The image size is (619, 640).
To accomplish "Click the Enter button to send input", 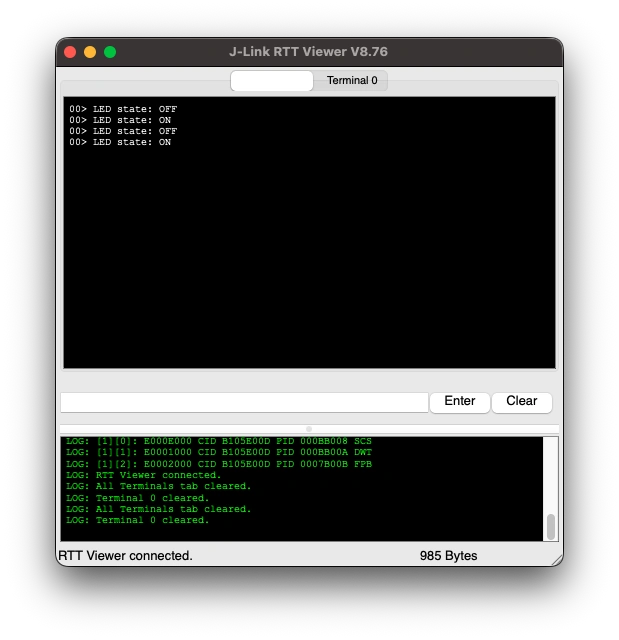I will (459, 402).
